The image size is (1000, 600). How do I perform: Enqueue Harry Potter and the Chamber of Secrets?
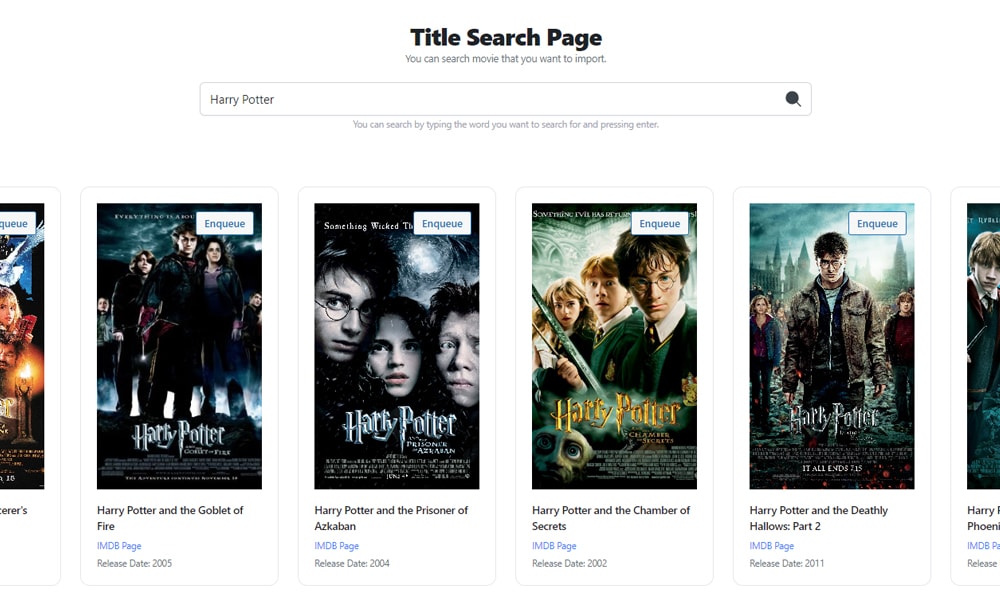pyautogui.click(x=659, y=223)
